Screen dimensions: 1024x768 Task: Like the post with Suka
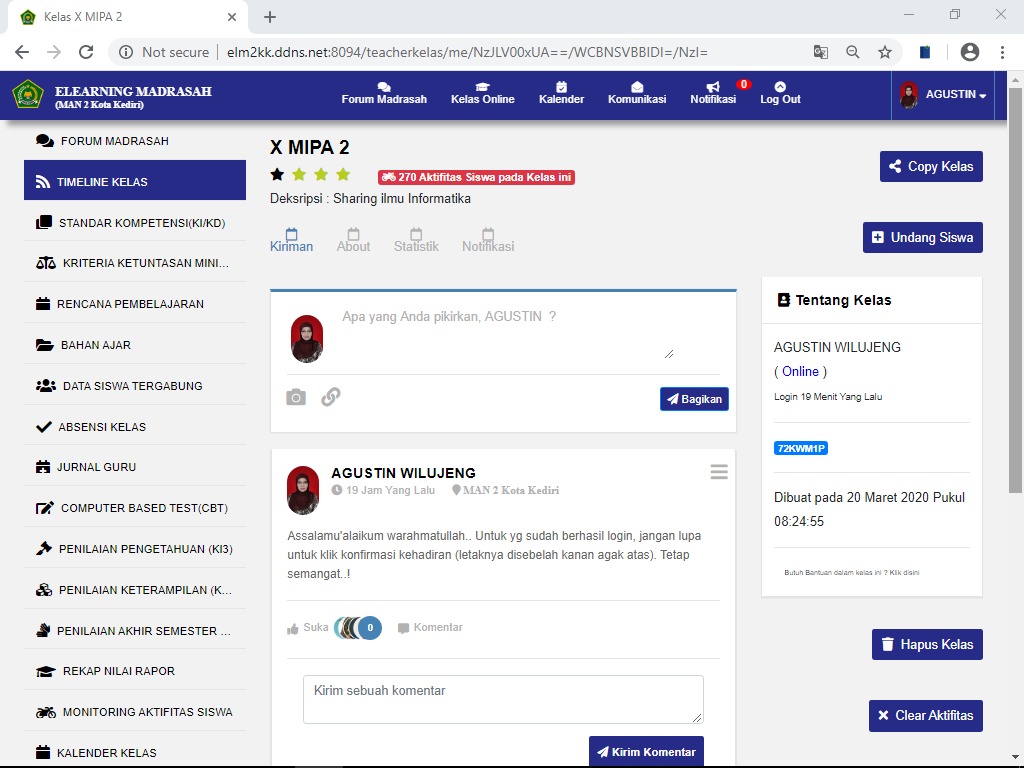point(307,628)
